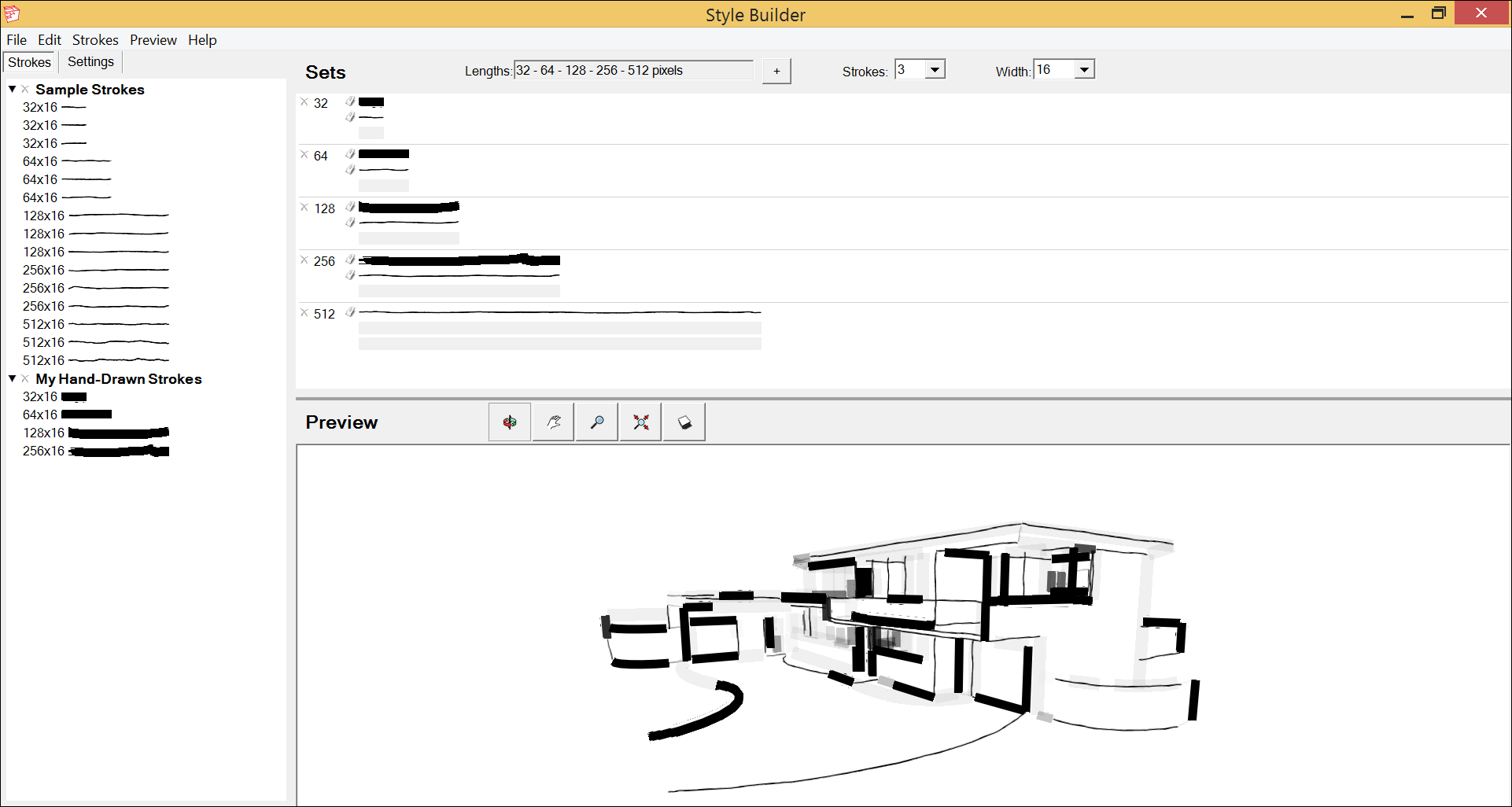Select the Zoom magnifier tool
1512x807 pixels.
coord(596,422)
